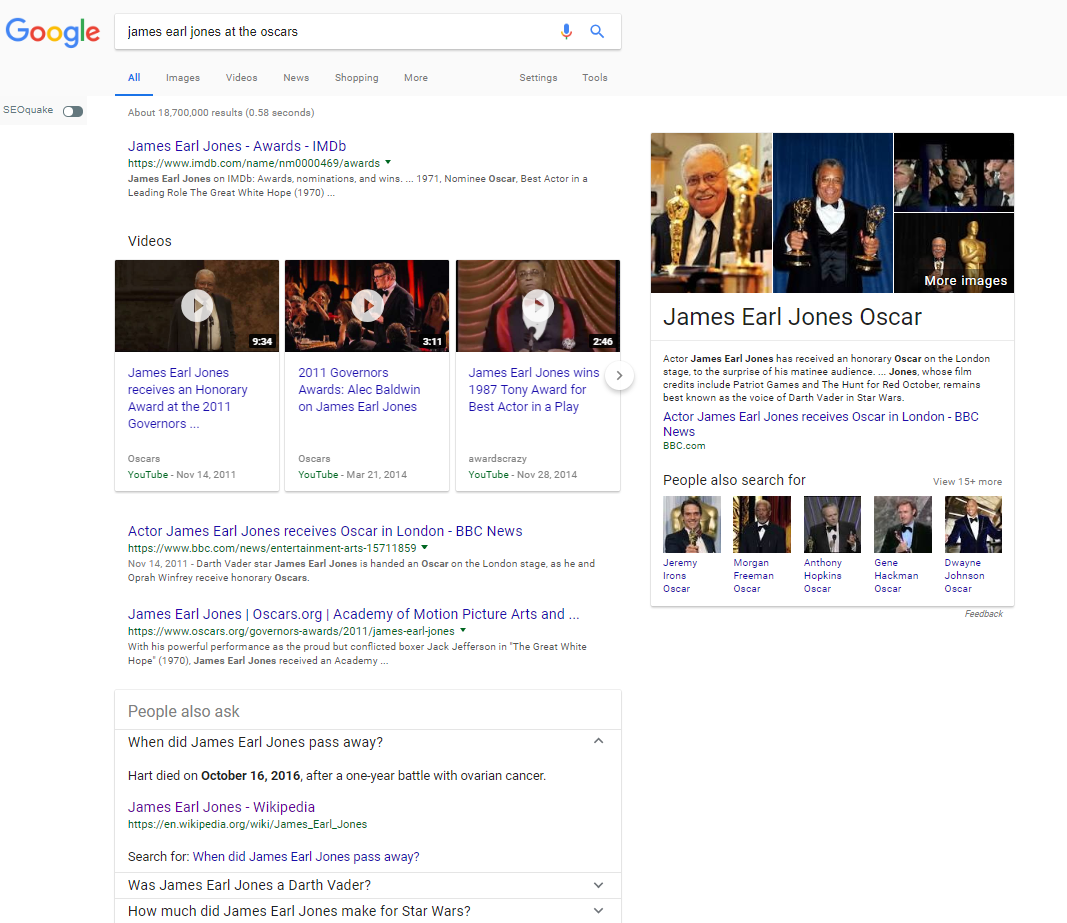Click the 'BBC.com' source text in knowledge panel

684,446
